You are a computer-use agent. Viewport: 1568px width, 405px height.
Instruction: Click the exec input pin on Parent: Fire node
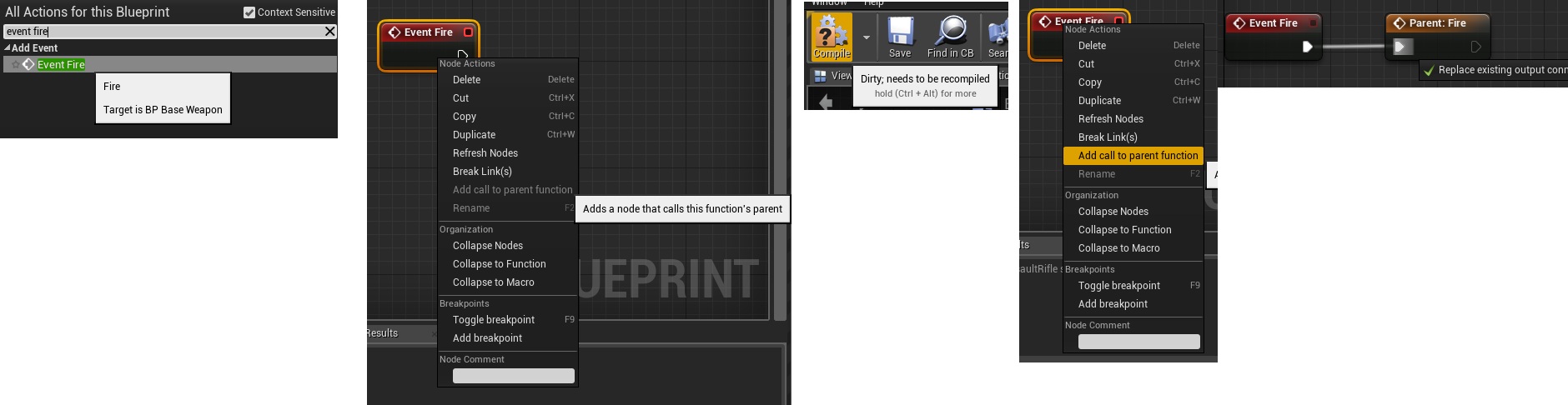1401,47
